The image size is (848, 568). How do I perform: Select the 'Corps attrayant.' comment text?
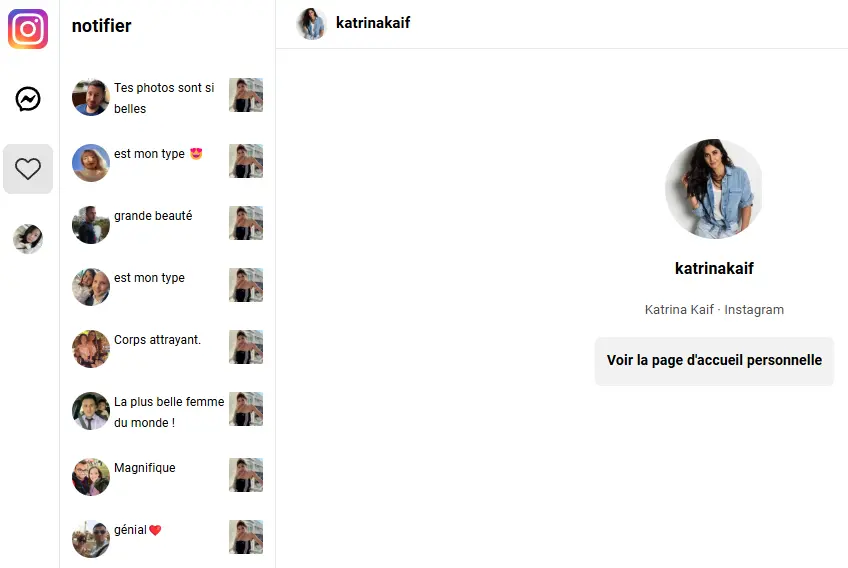coord(157,340)
